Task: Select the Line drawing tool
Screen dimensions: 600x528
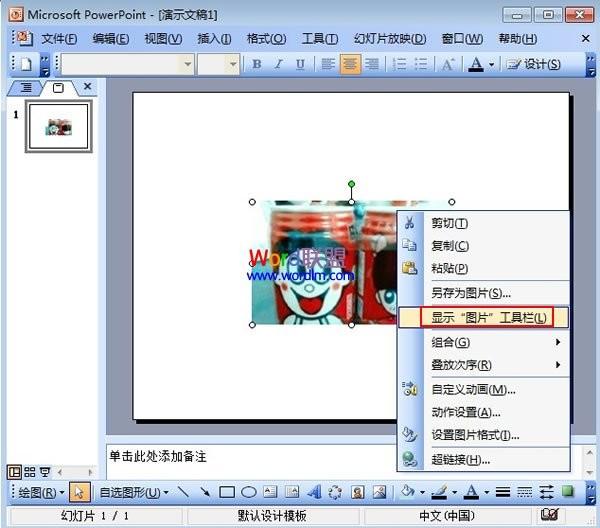Action: pyautogui.click(x=184, y=492)
